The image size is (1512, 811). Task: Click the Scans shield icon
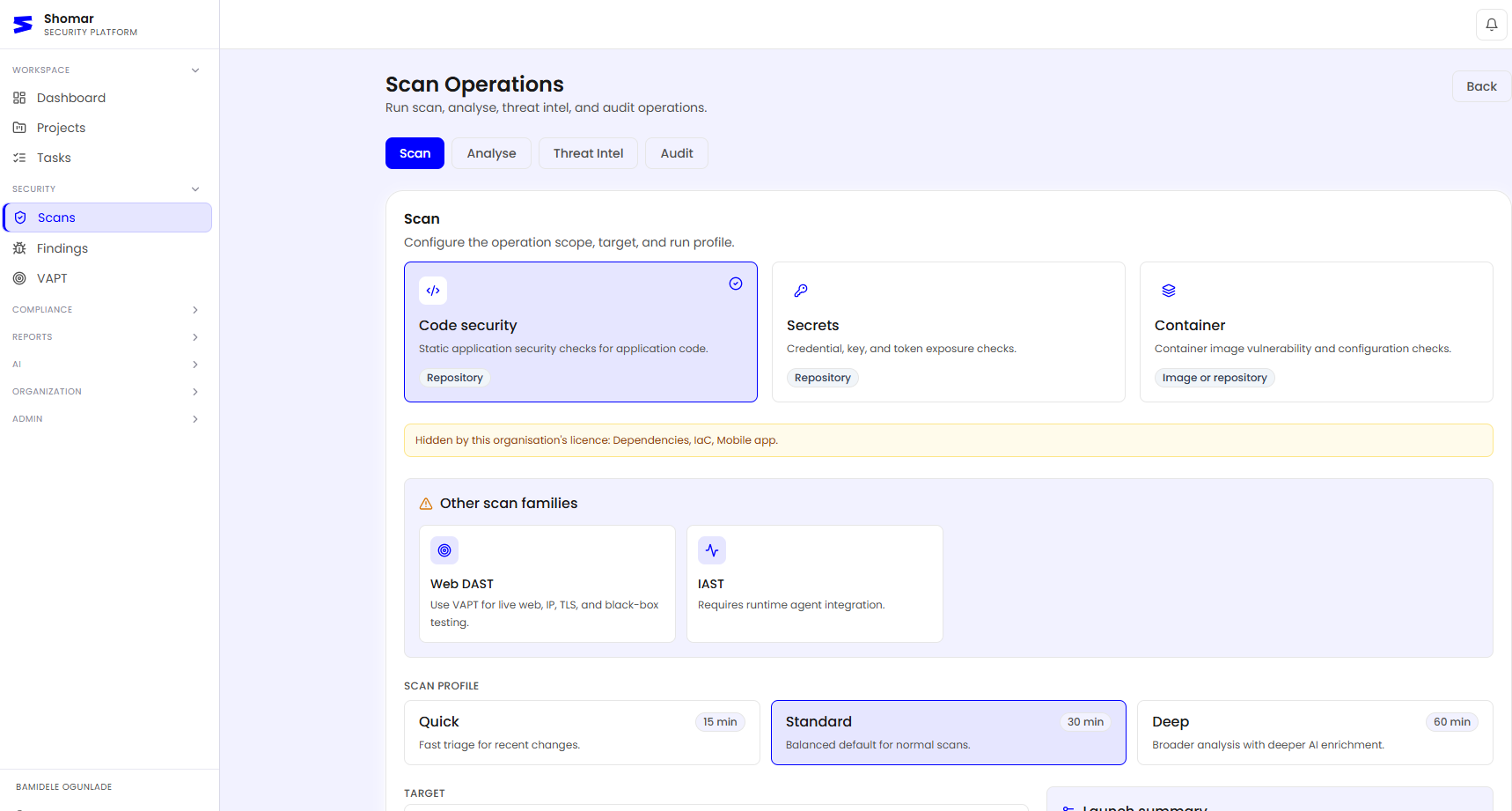click(x=20, y=217)
